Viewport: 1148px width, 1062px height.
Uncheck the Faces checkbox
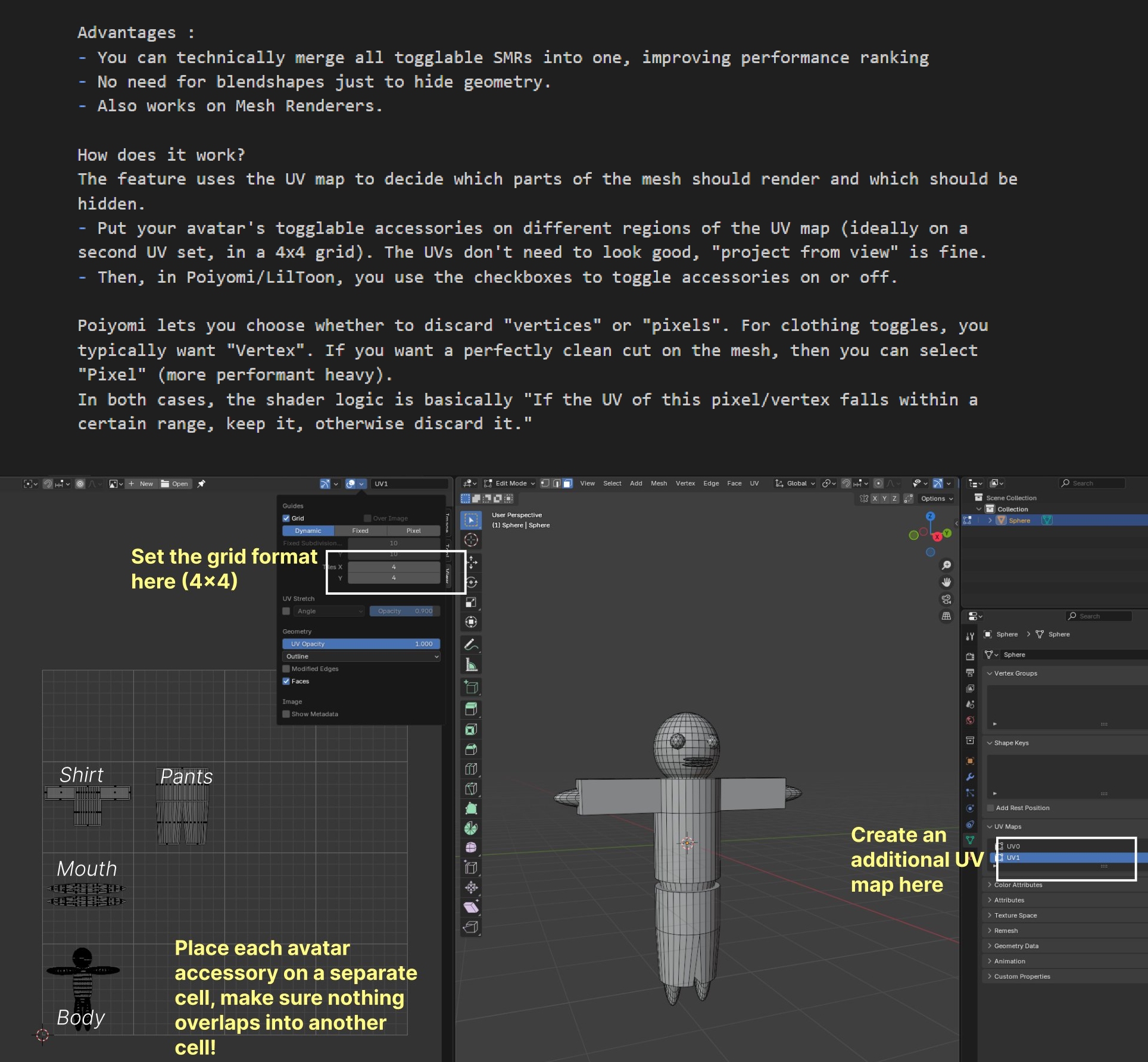286,681
